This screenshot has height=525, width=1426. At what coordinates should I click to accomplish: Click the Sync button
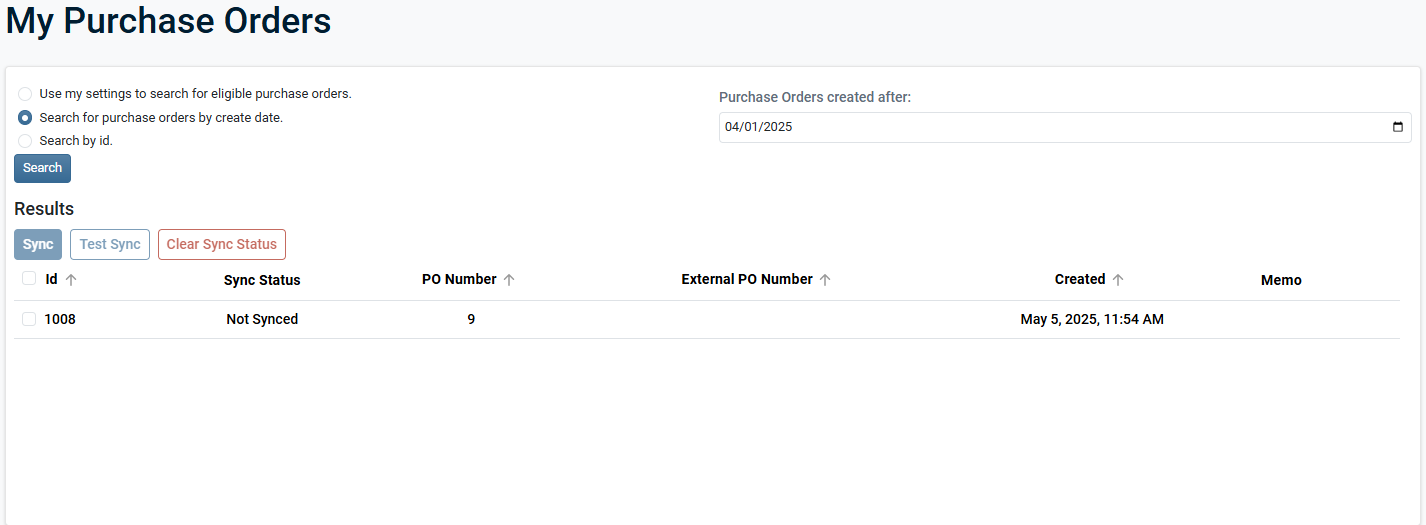point(38,244)
